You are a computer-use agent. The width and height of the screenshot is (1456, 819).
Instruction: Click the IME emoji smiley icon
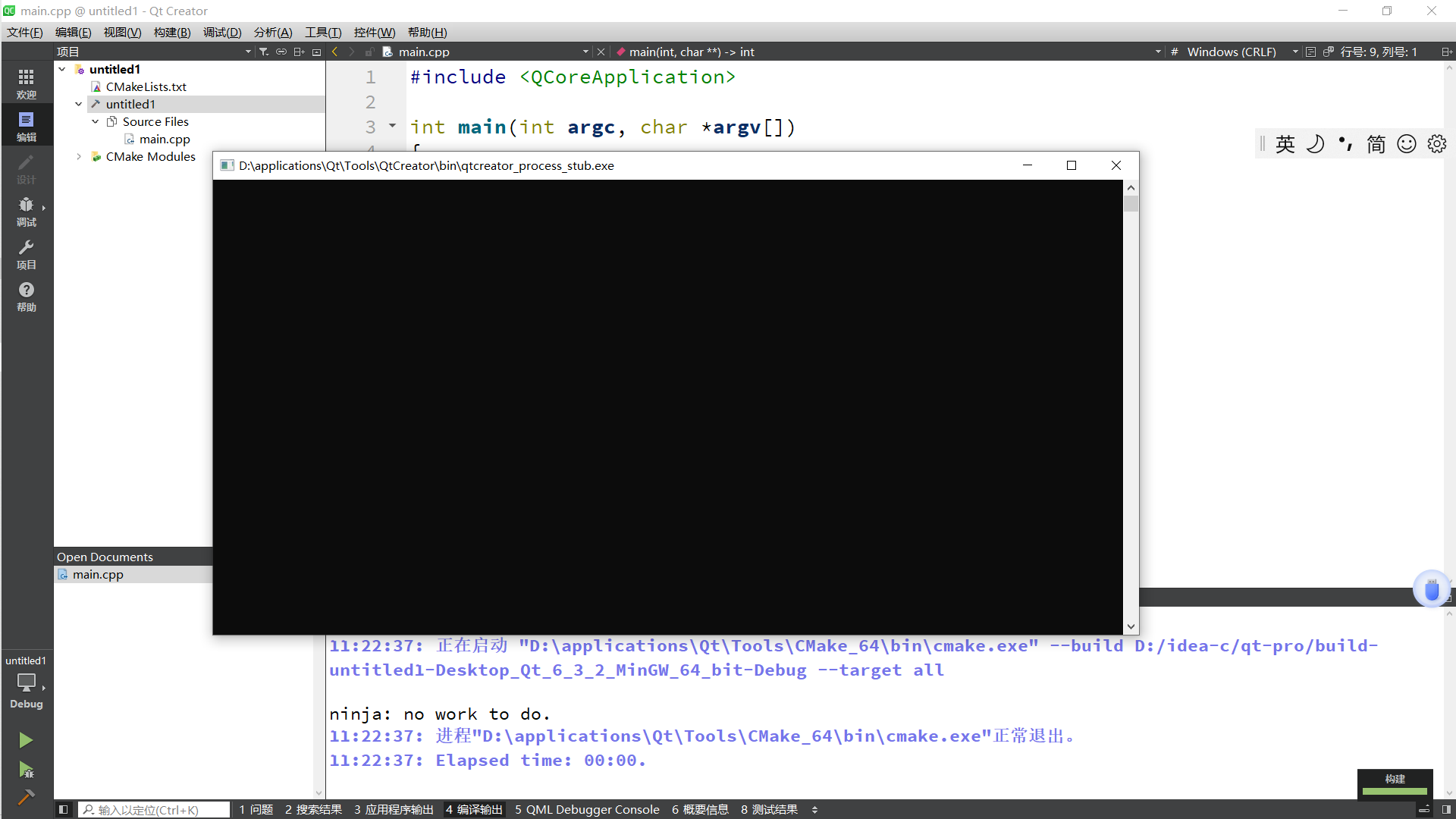tap(1407, 144)
